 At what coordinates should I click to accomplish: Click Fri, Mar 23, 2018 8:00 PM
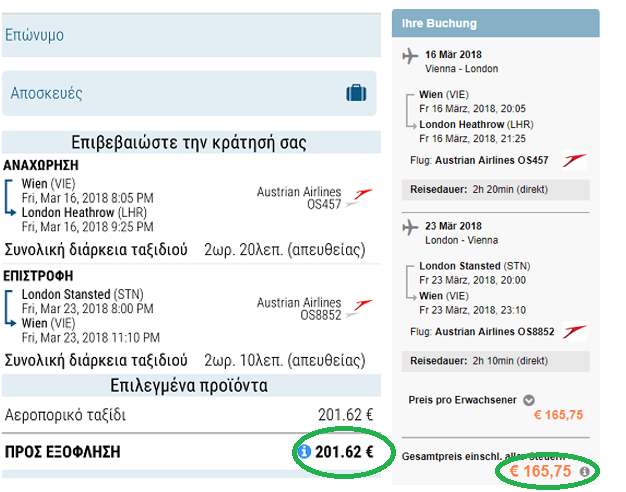click(x=87, y=309)
